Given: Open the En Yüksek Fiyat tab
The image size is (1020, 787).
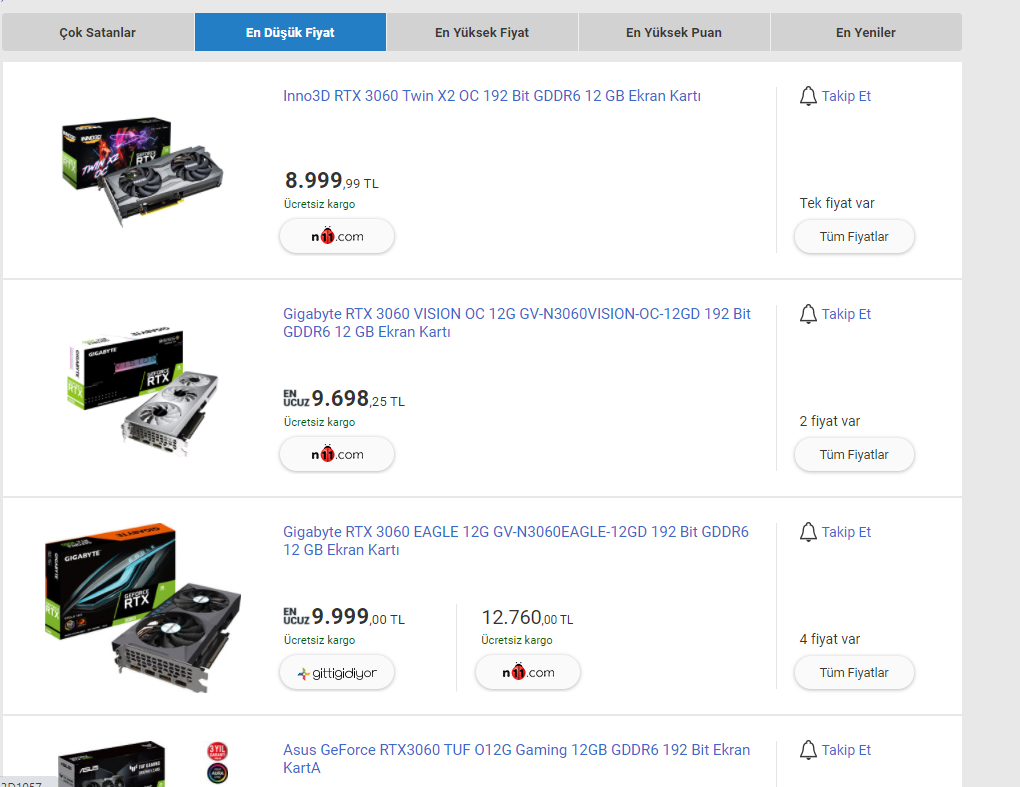Looking at the screenshot, I should 482,32.
